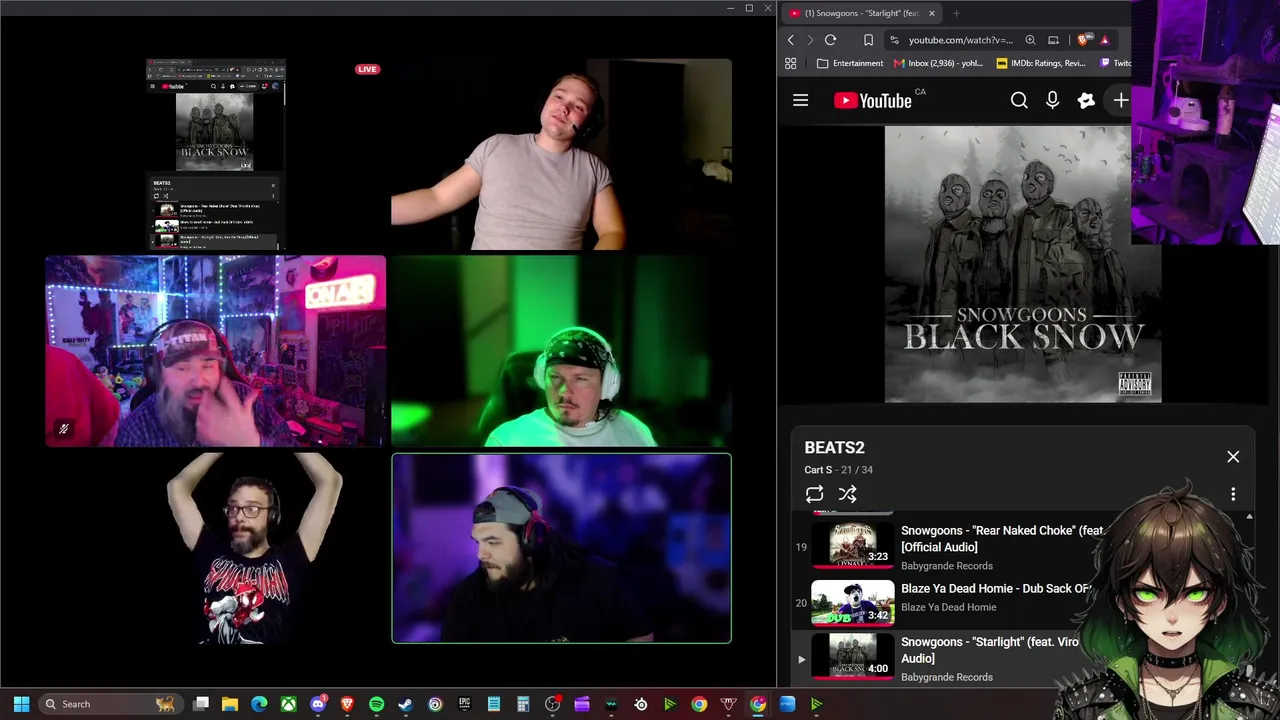Open the YouTube guide hamburger menu
This screenshot has width=1280, height=720.
[x=800, y=100]
